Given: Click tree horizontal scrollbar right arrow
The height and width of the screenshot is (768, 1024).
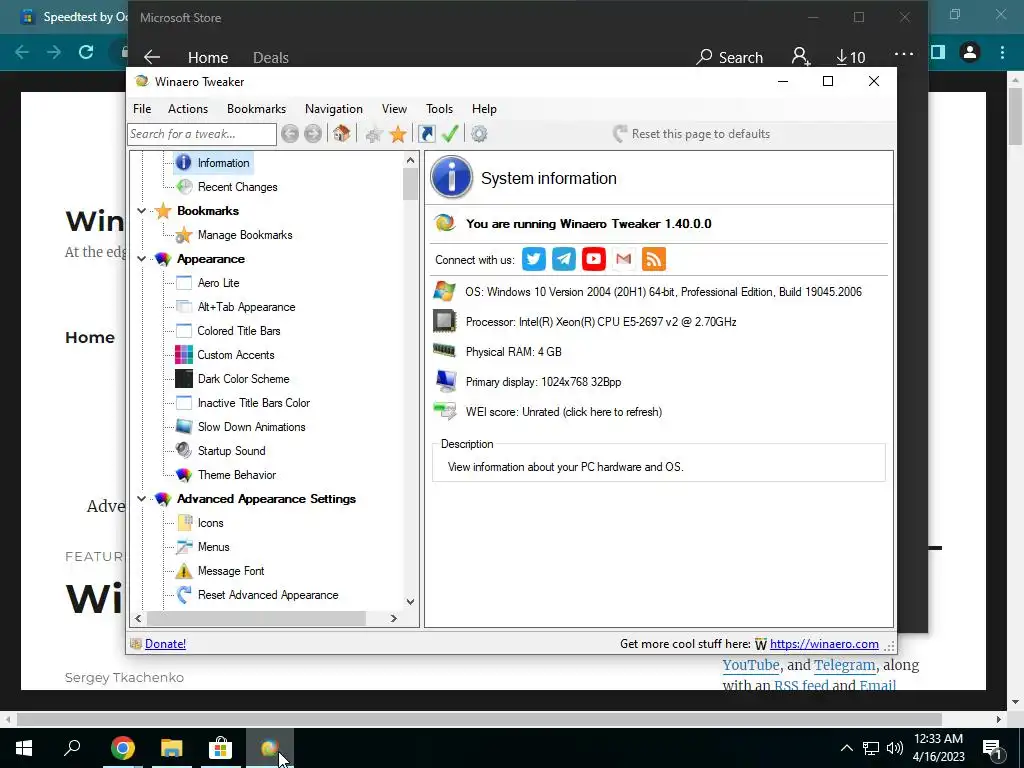Looking at the screenshot, I should coord(394,618).
